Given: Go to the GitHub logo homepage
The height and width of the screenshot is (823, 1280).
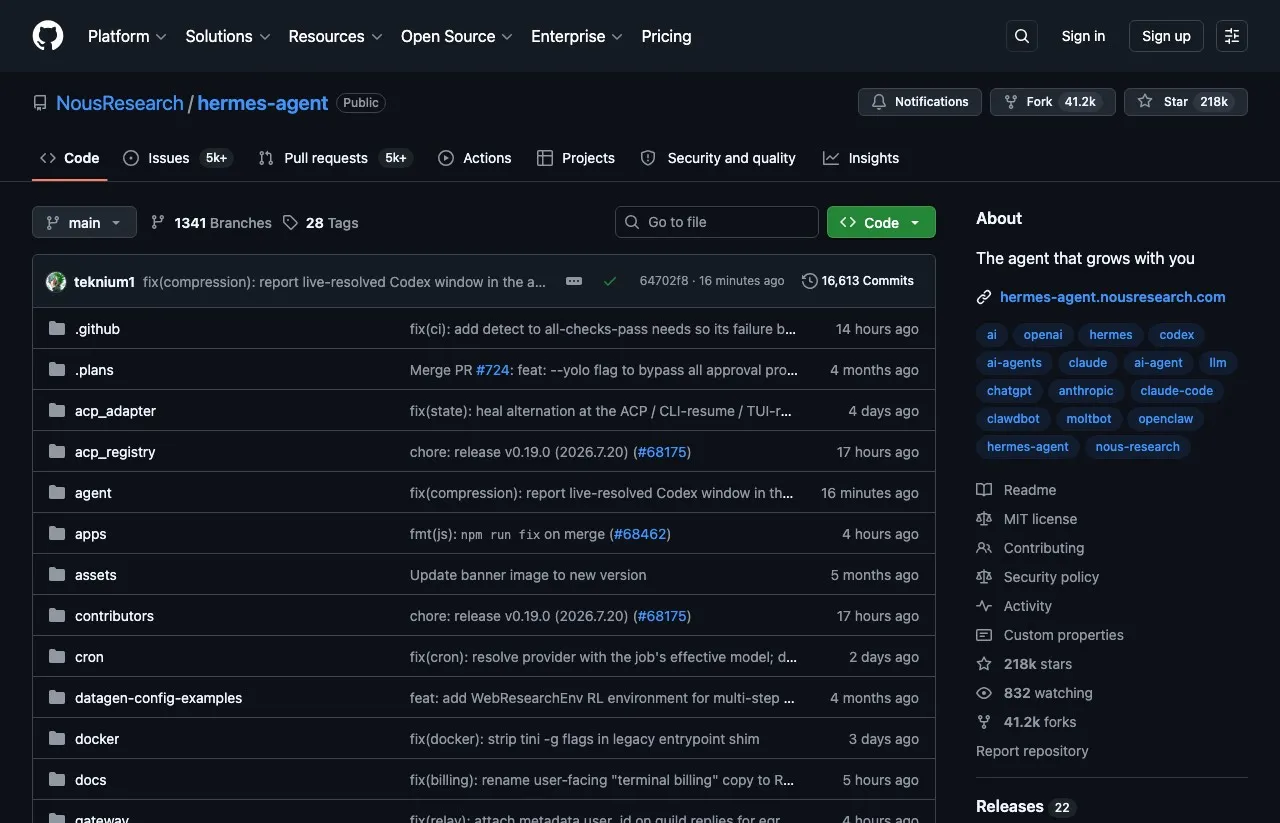Looking at the screenshot, I should [x=48, y=36].
